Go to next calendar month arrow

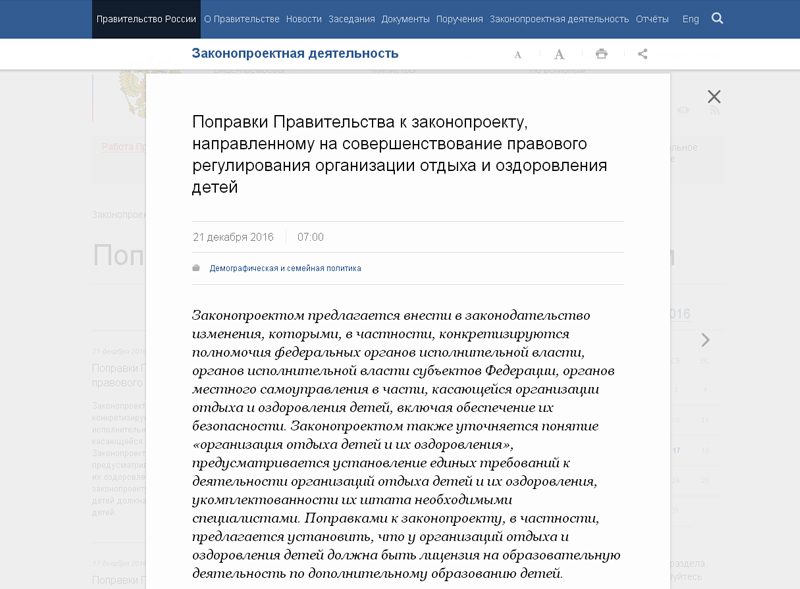point(705,340)
